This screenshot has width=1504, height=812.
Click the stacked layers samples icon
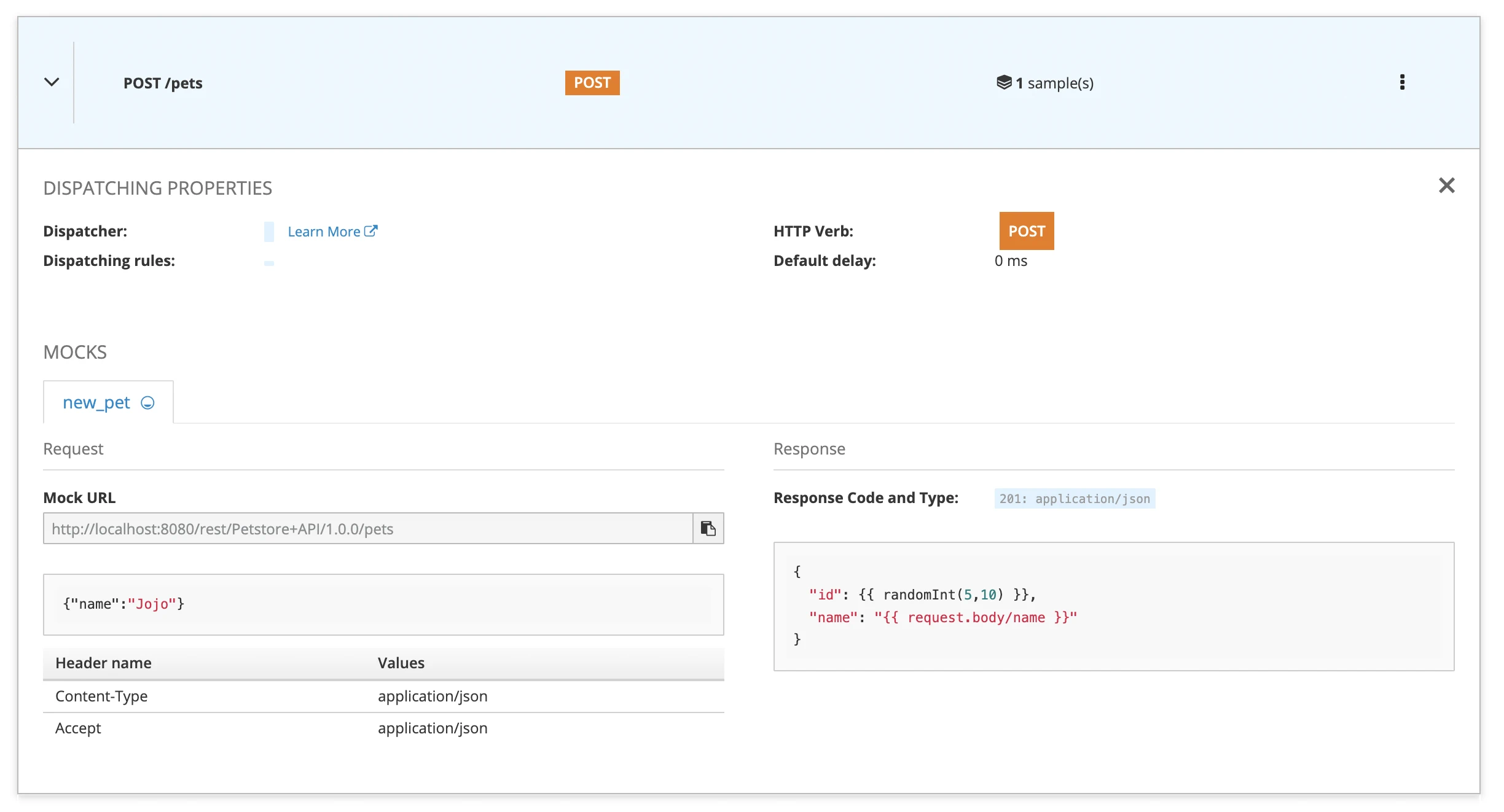coord(1003,82)
